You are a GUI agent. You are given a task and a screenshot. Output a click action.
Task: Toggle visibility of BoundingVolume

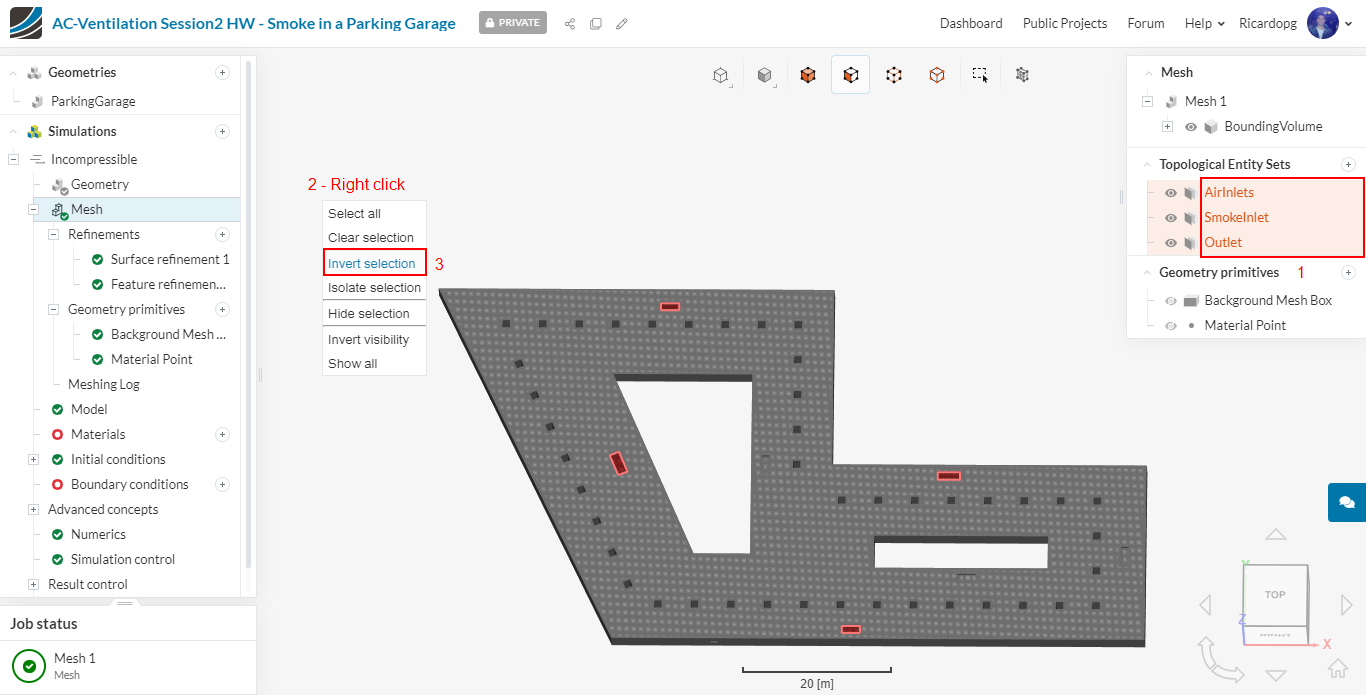click(1191, 127)
